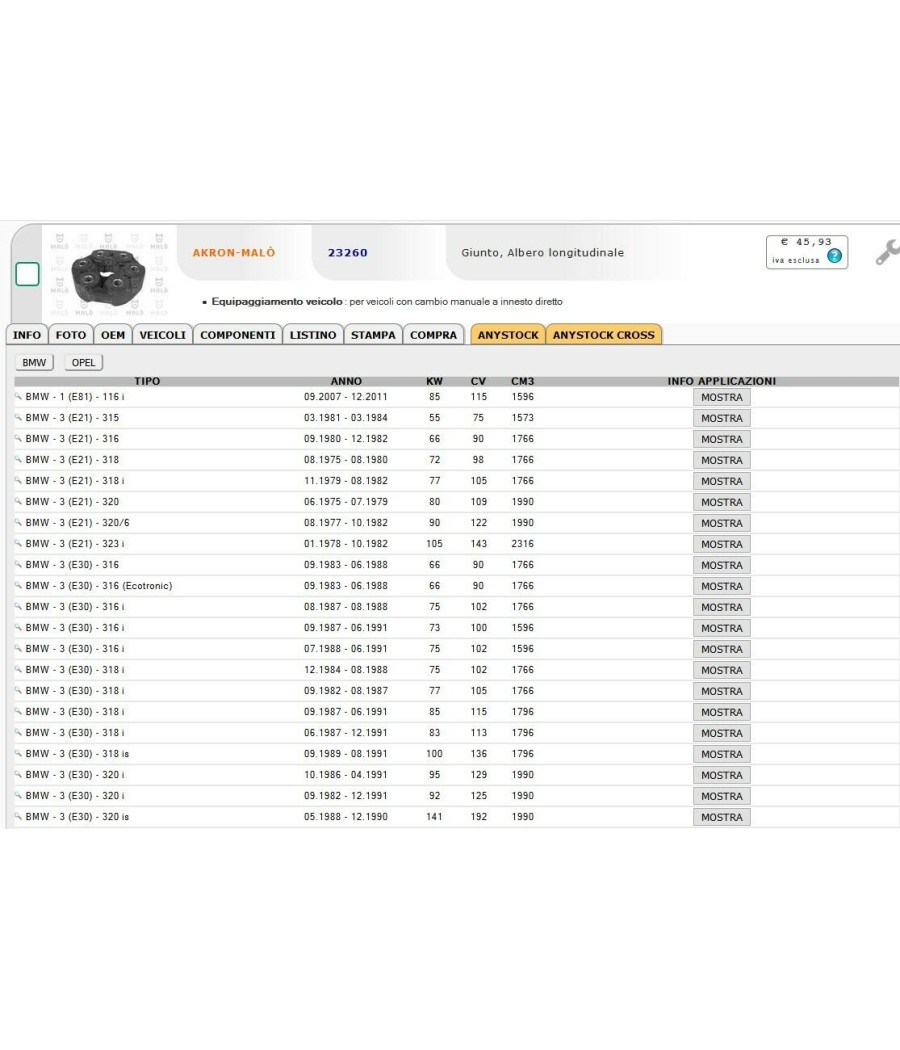Screen dimensions: 900x1050
Task: Click MOSTRA in the 141 KW row
Action: 722,817
